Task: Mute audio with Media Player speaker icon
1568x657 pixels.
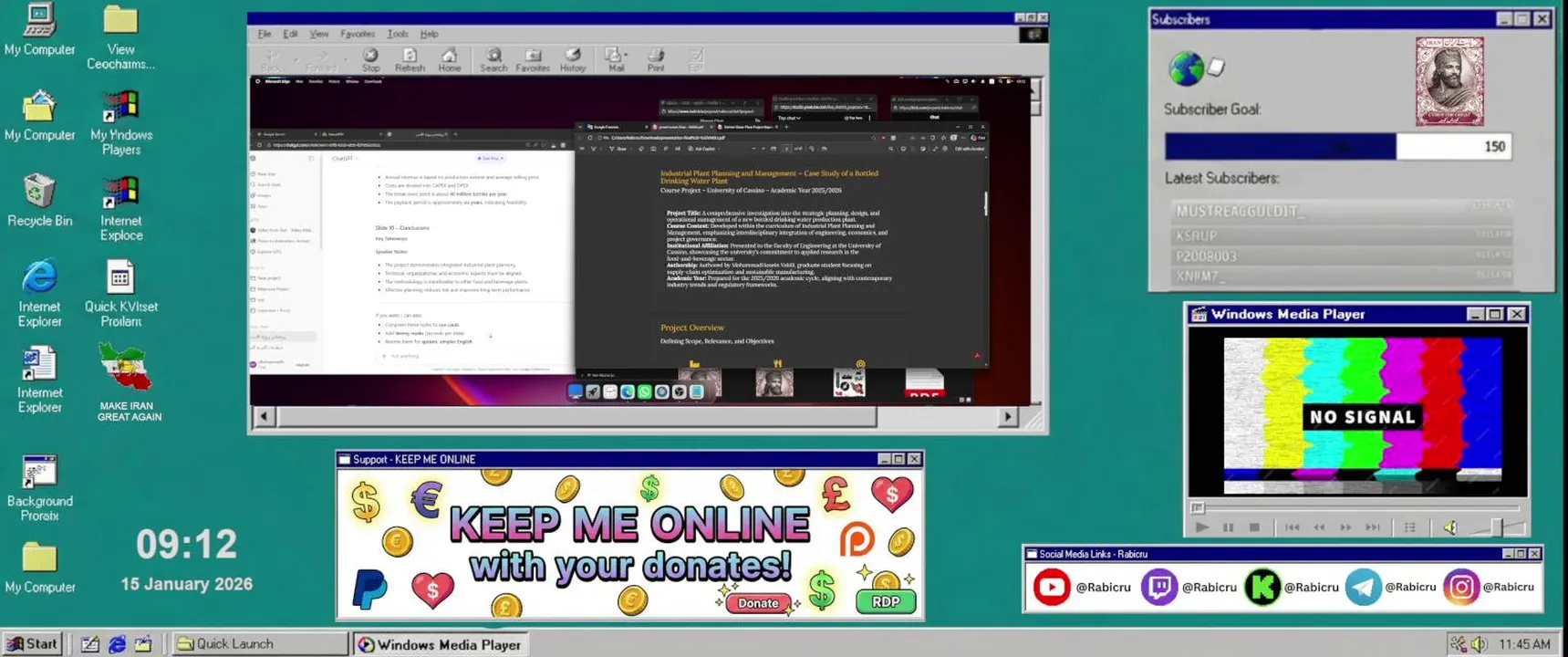Action: tap(1450, 527)
